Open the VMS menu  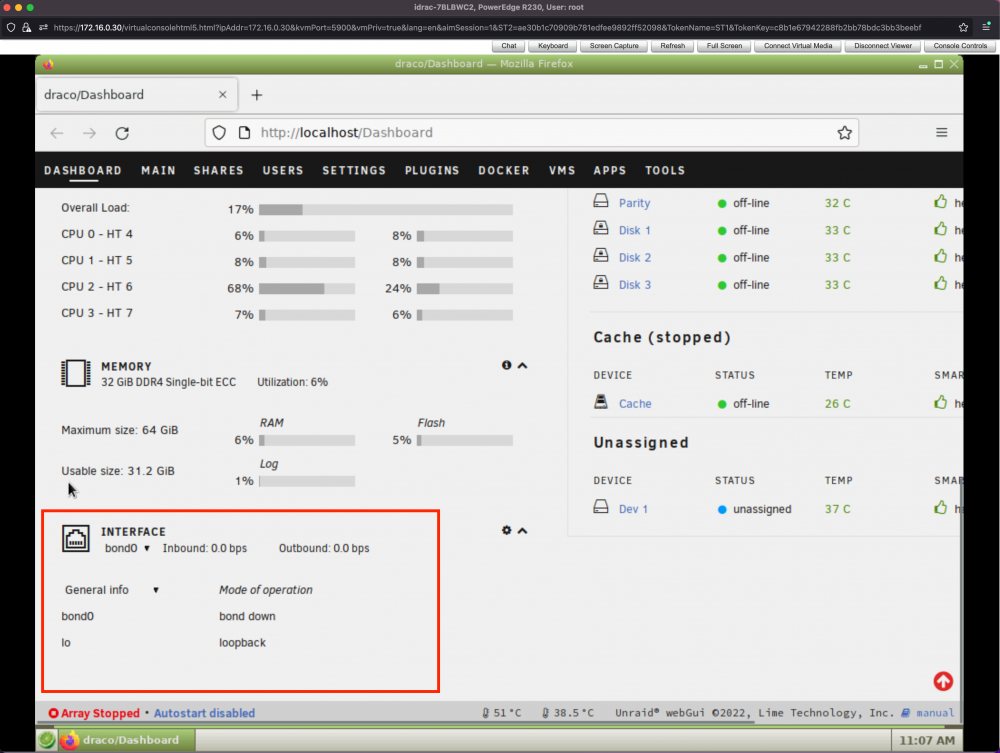click(562, 171)
